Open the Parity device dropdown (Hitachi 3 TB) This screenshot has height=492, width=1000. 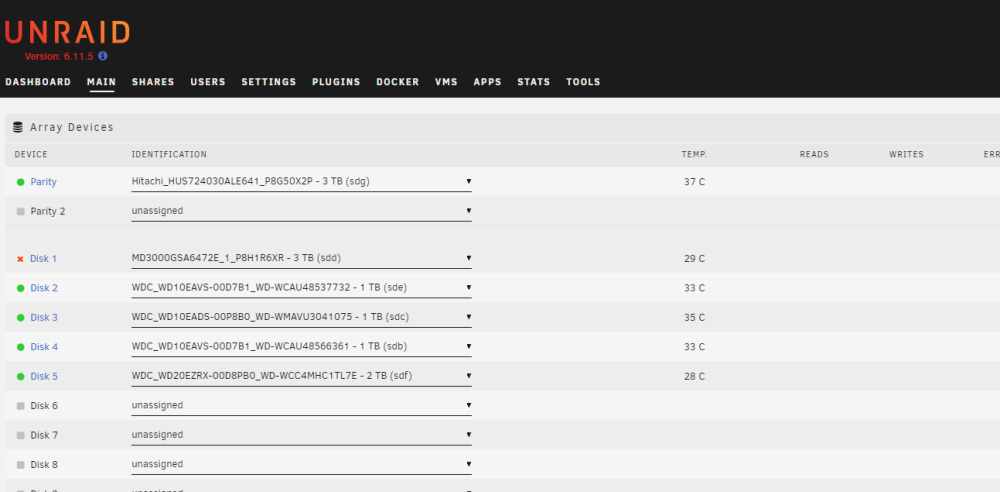(302, 182)
